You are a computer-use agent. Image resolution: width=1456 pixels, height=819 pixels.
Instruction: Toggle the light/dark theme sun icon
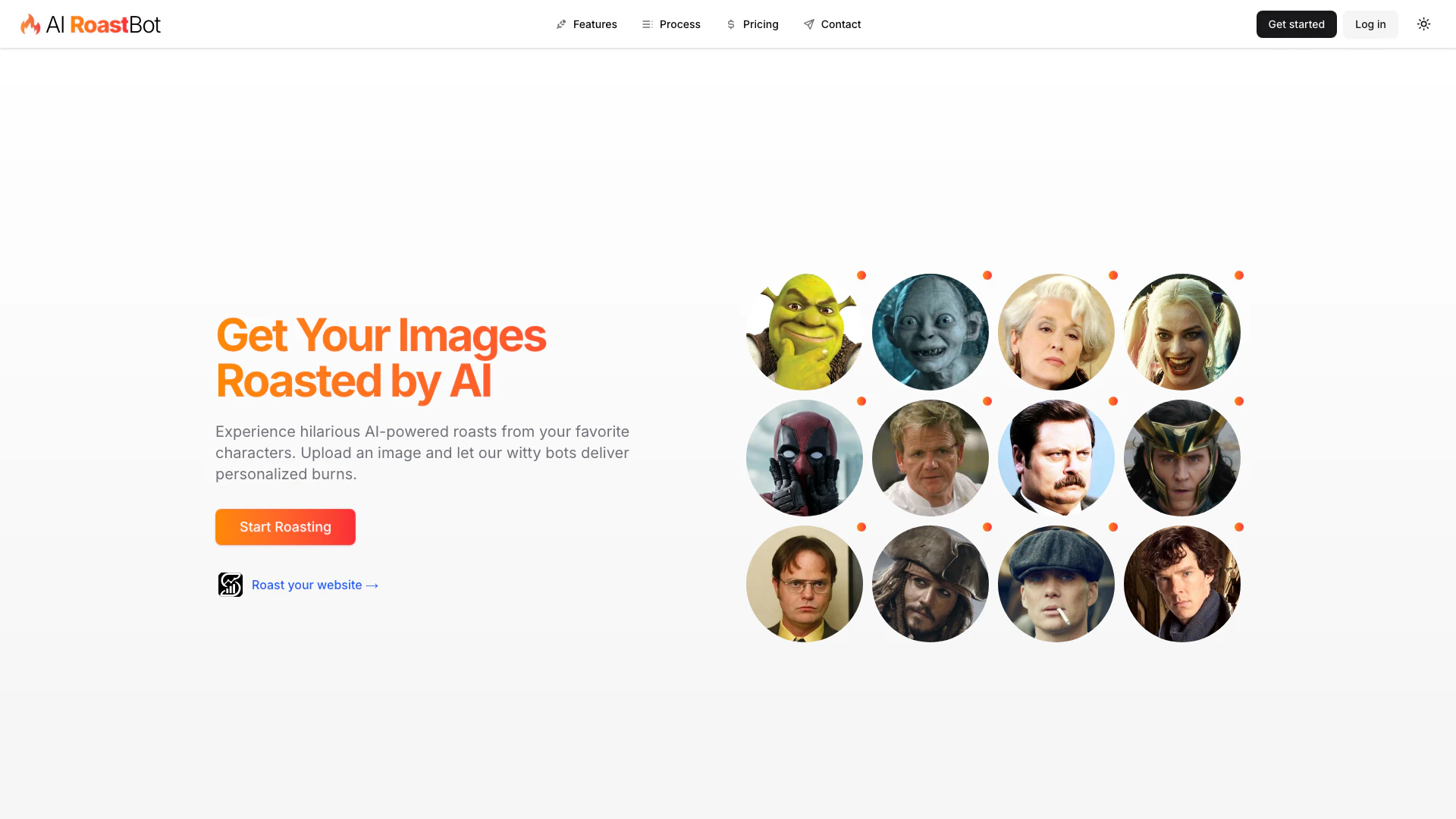[1423, 24]
